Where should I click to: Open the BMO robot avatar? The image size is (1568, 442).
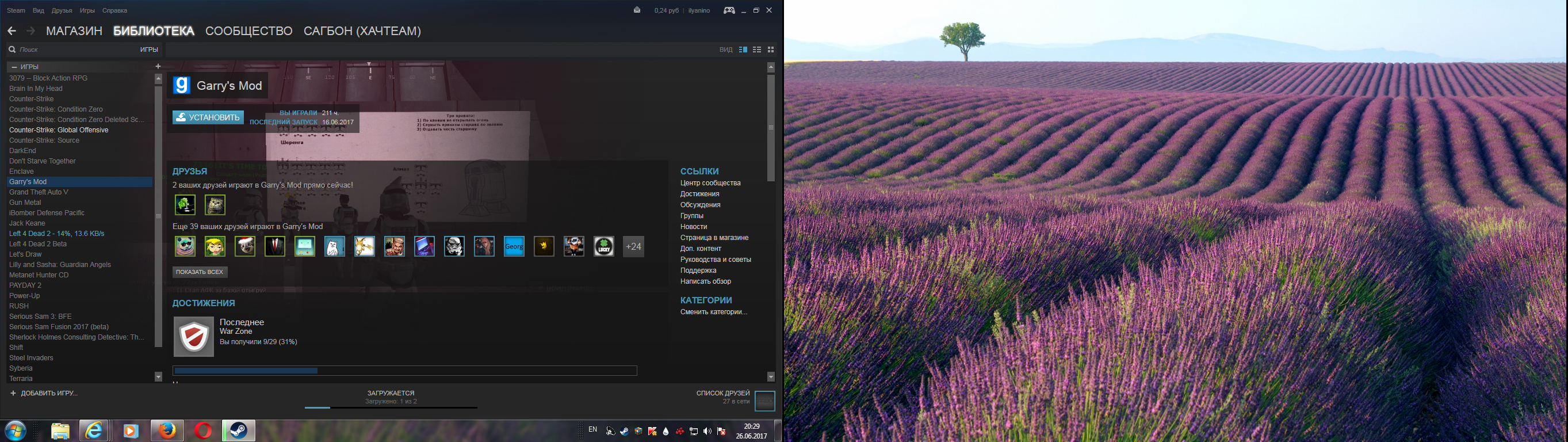[x=304, y=246]
